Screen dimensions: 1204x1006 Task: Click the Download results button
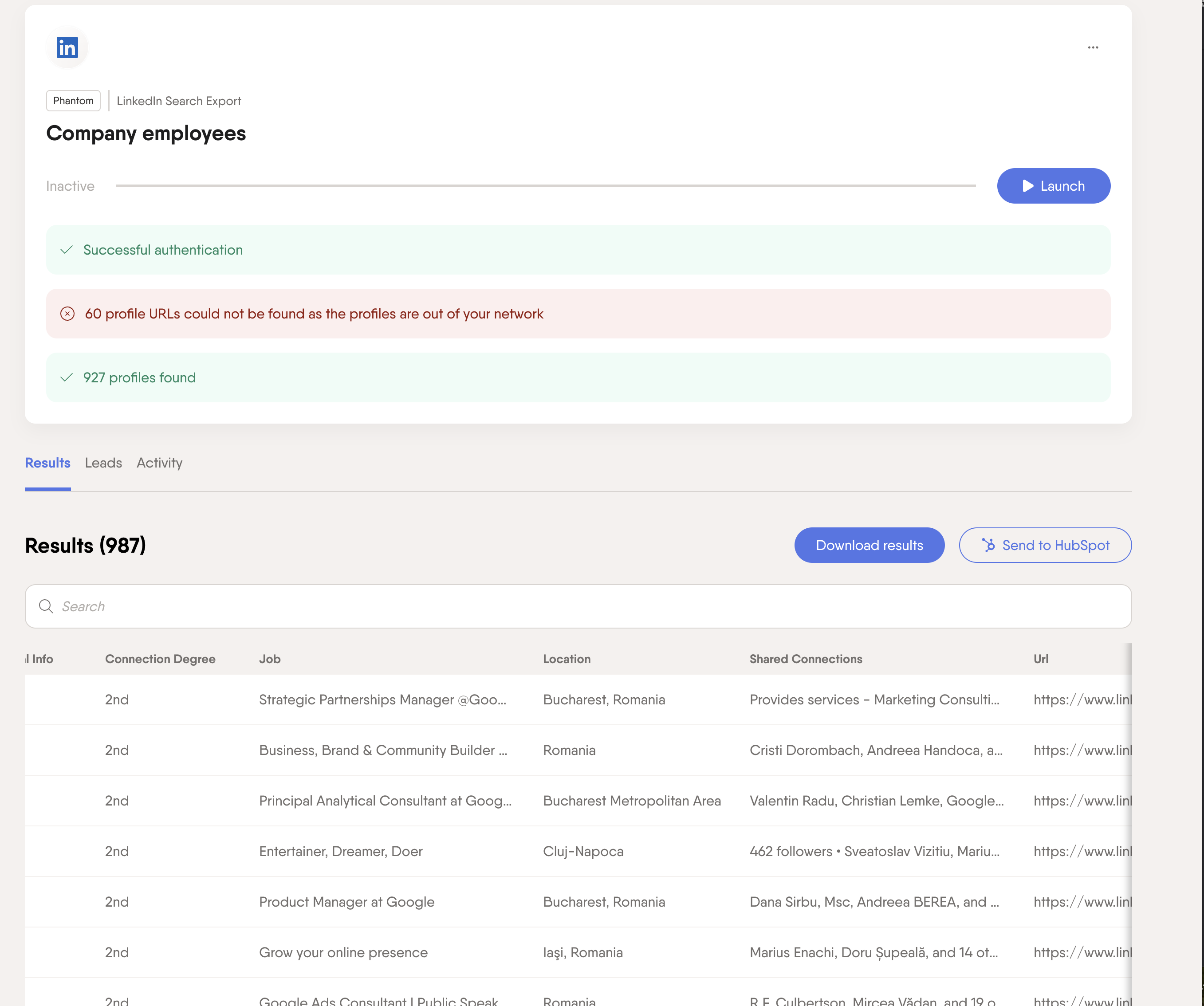point(869,545)
